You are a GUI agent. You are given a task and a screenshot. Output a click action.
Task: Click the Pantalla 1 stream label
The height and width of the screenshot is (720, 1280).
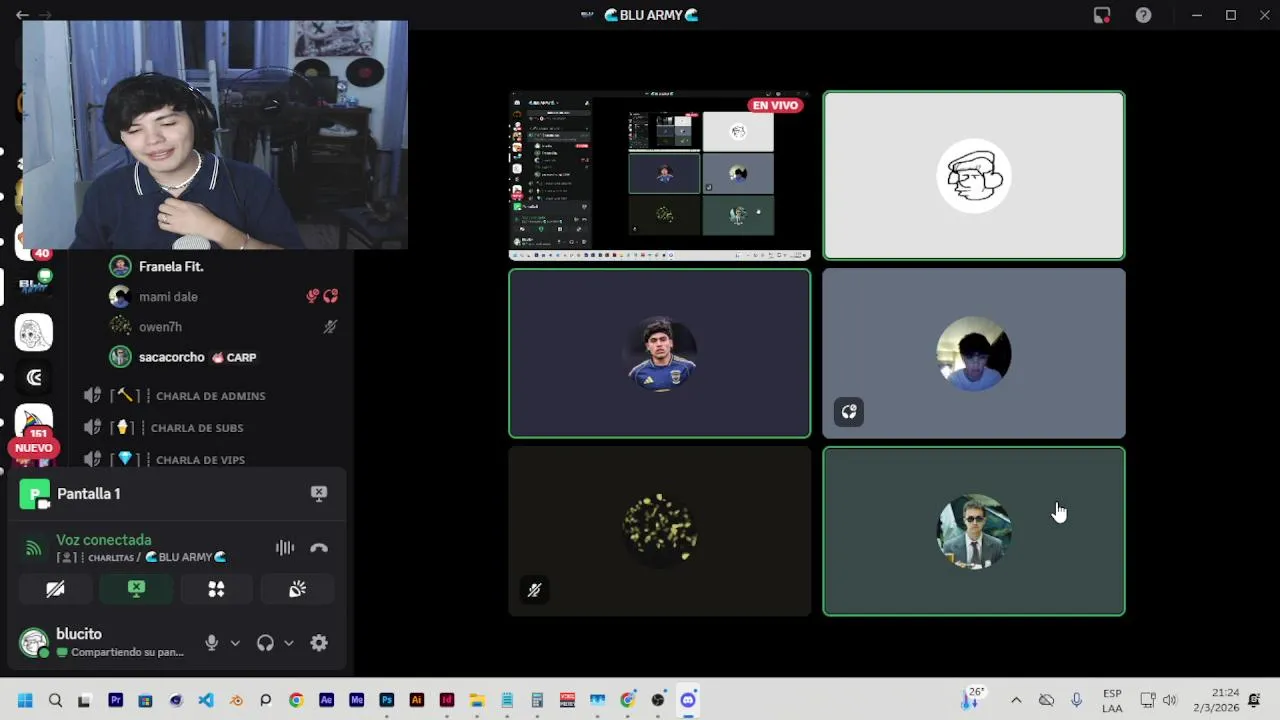click(x=89, y=493)
